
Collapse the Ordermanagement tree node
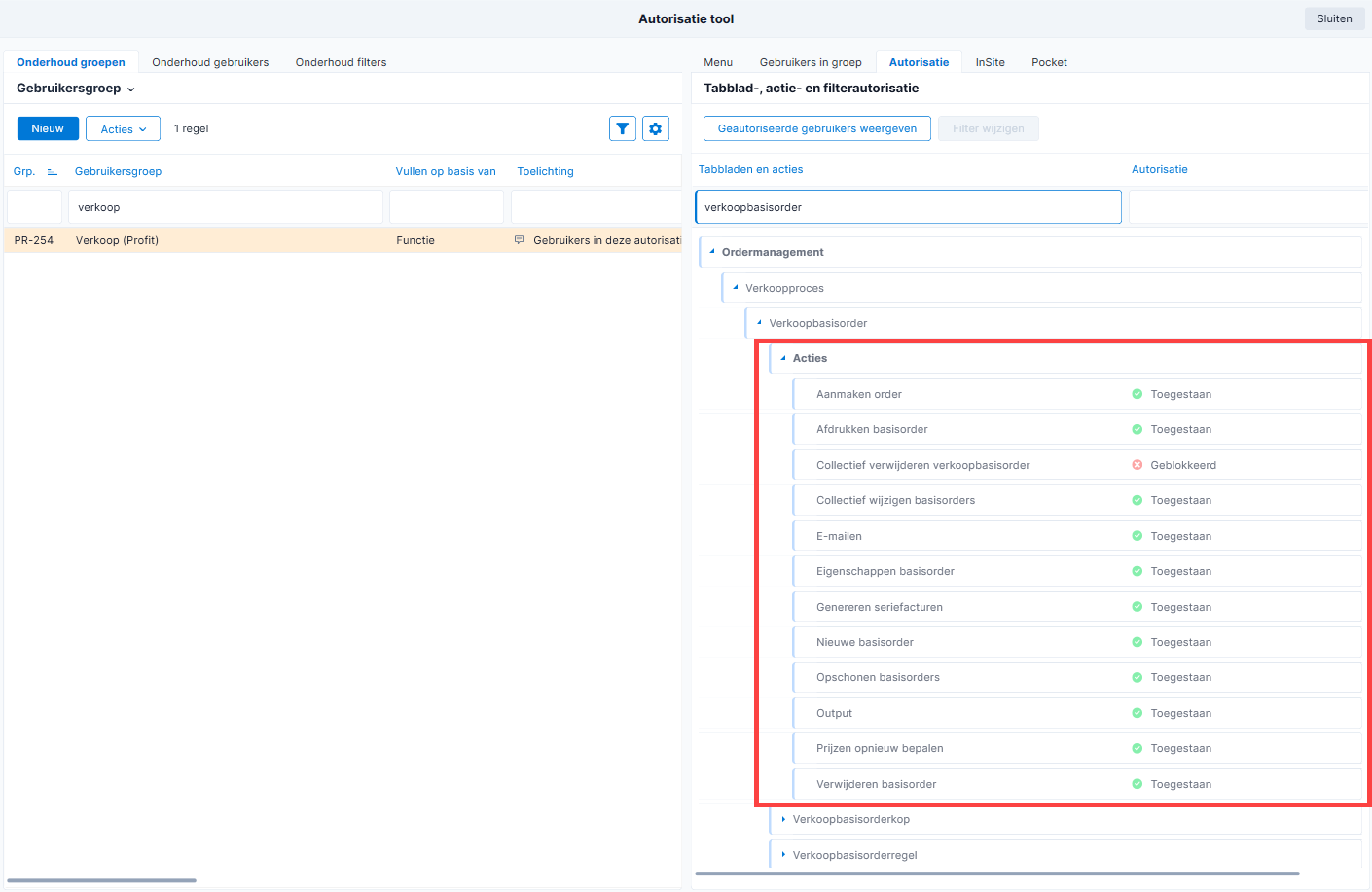712,252
